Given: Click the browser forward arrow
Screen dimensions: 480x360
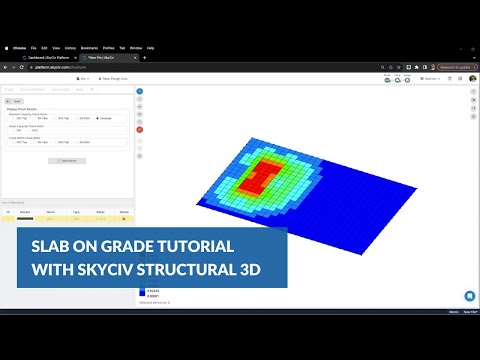Looking at the screenshot, I should (x=13, y=67).
